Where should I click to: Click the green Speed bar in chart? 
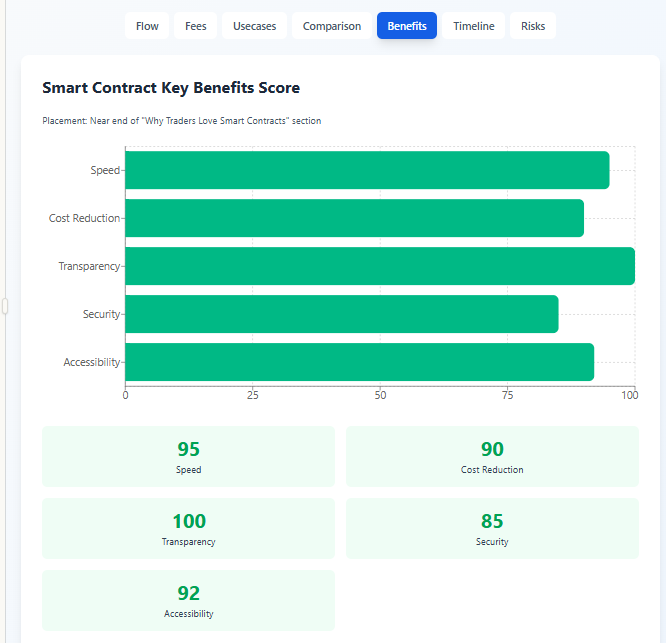click(367, 170)
